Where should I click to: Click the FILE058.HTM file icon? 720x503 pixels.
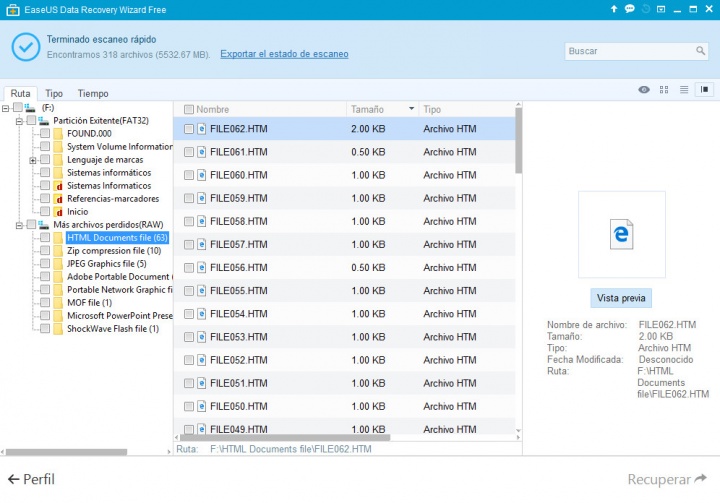202,221
